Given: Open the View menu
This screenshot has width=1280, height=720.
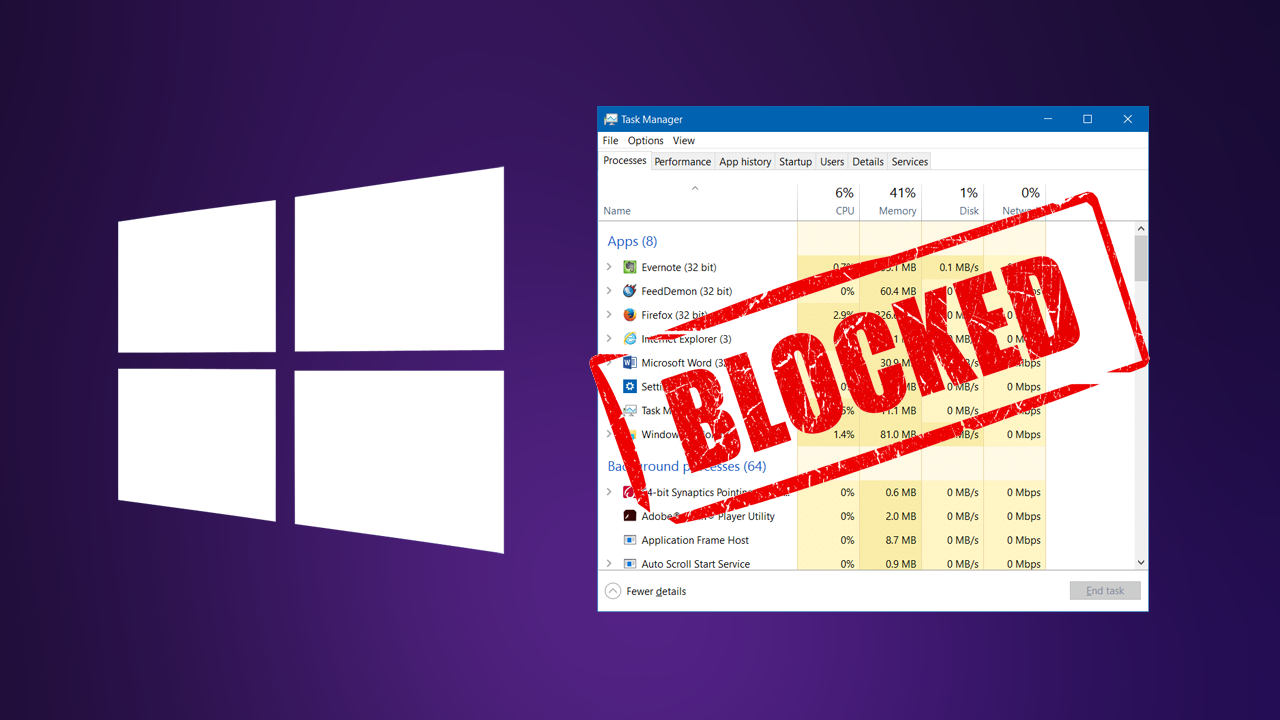Looking at the screenshot, I should 684,141.
